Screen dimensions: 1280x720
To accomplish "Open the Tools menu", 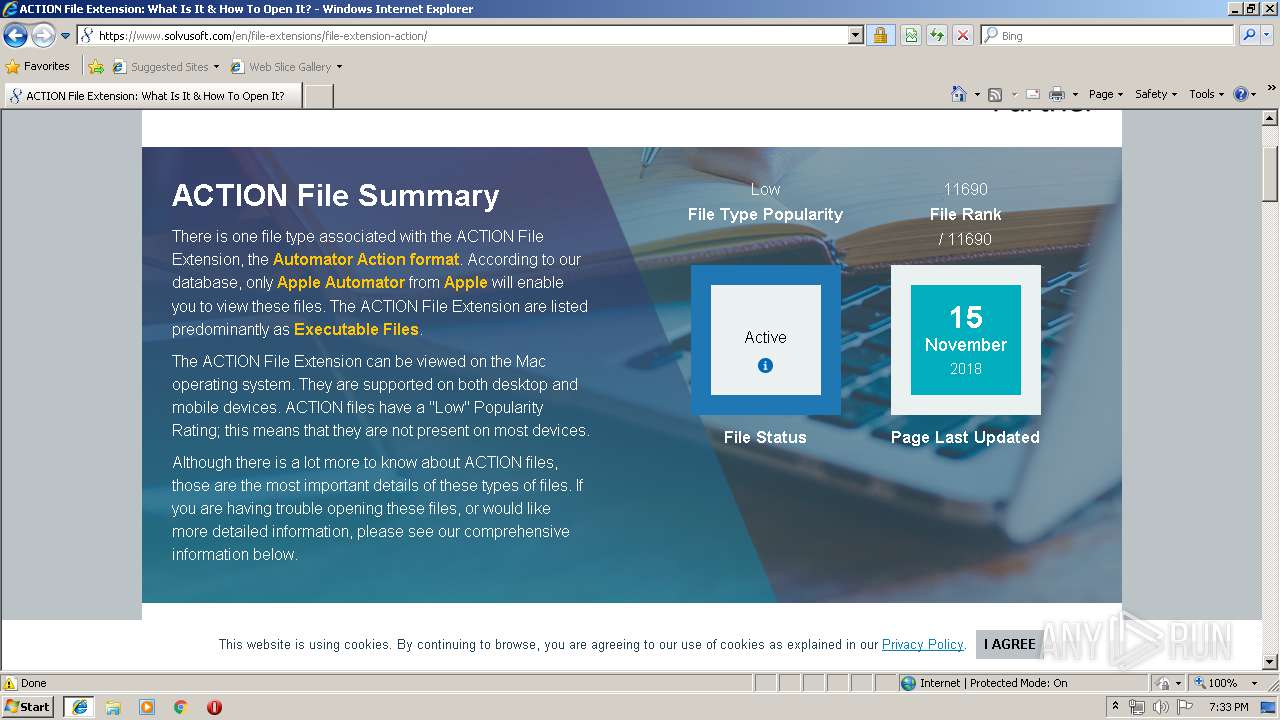I will 1206,94.
